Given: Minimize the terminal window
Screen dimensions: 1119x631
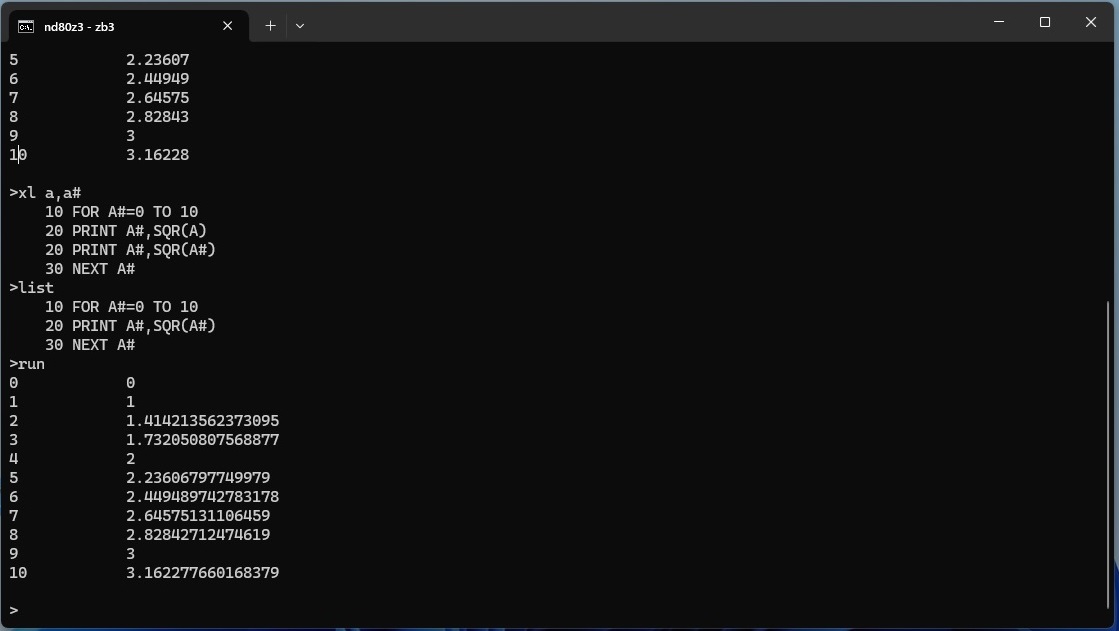Looking at the screenshot, I should click(999, 22).
